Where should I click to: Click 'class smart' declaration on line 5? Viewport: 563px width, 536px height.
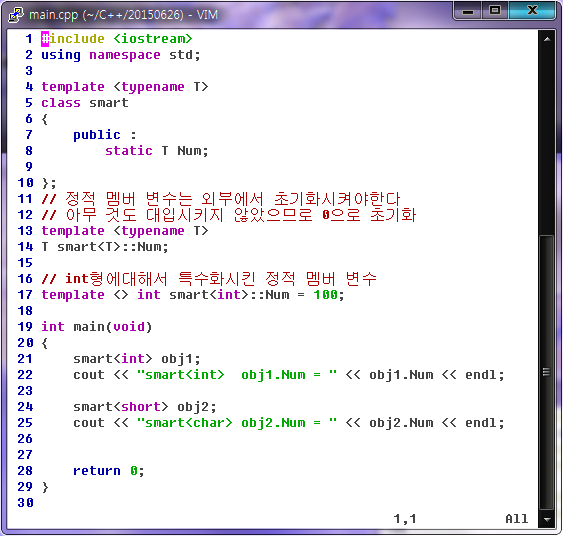(x=85, y=103)
